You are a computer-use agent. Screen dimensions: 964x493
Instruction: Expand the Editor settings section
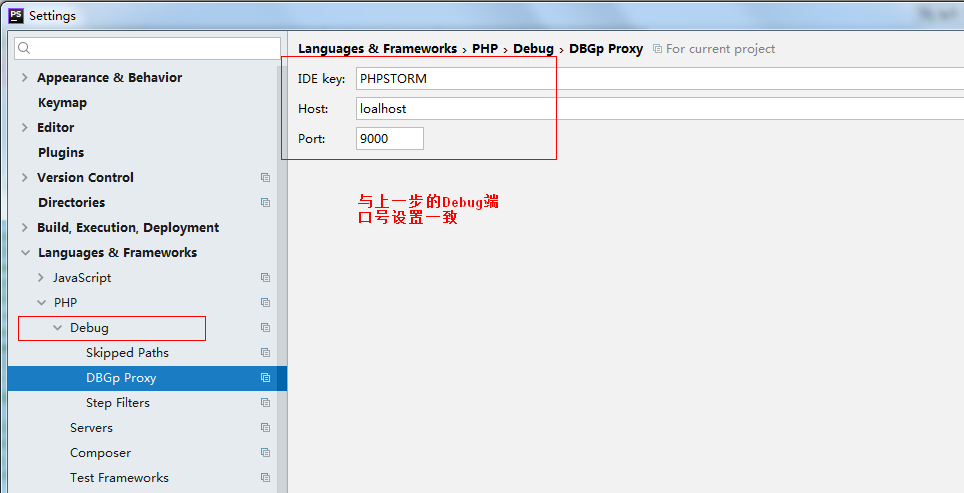click(x=24, y=128)
